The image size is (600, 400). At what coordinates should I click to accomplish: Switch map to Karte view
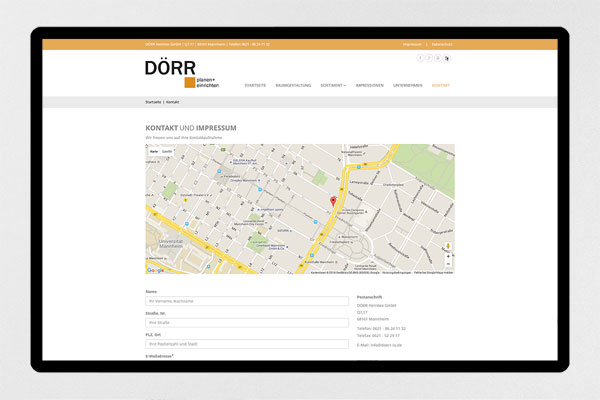click(x=153, y=151)
